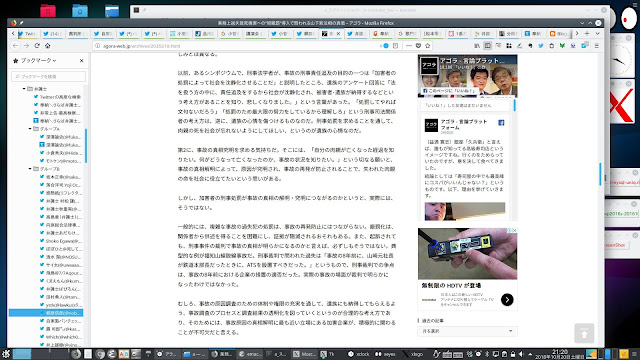
Task: Open the red folder desktop icon
Action: (48, 11)
